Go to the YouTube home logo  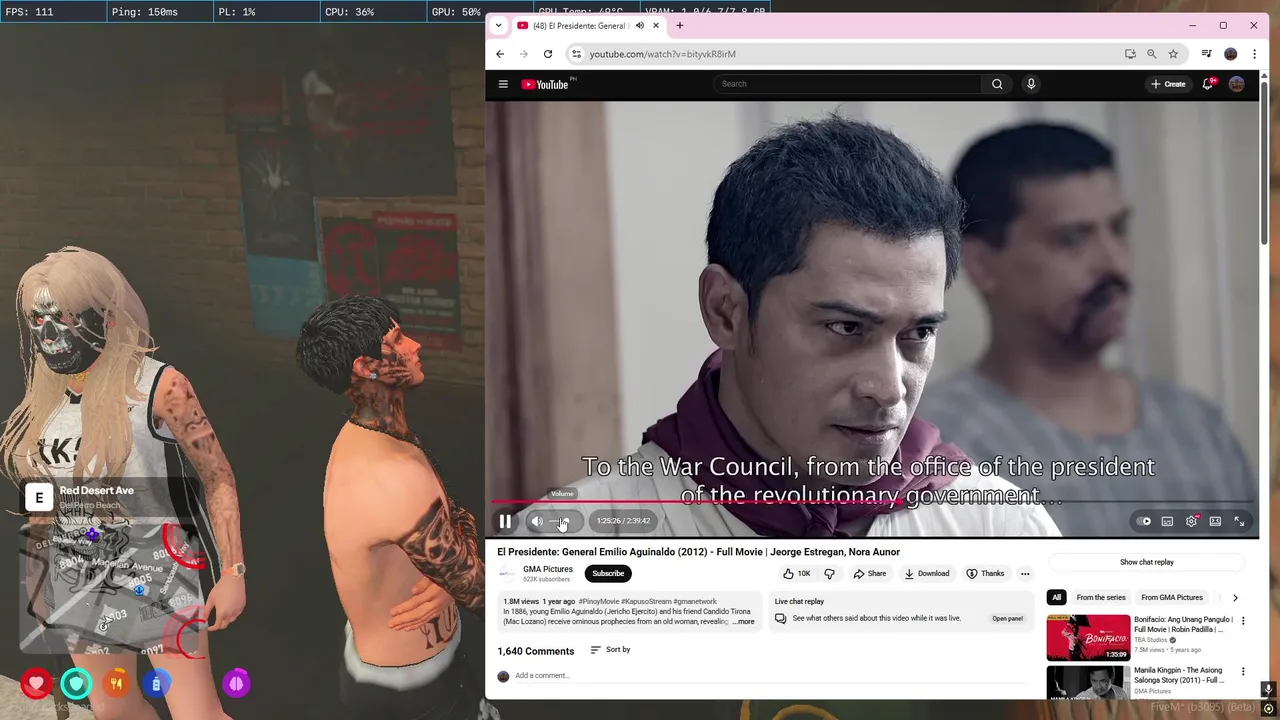pos(545,84)
